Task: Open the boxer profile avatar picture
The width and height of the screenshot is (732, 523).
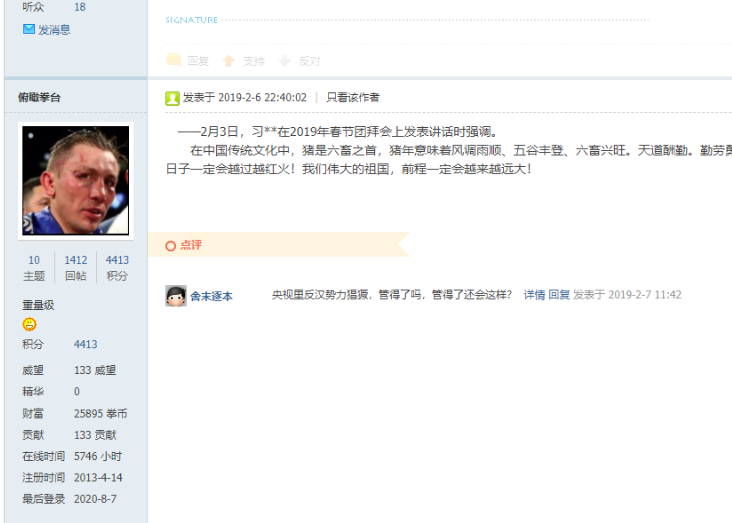Action: (x=76, y=180)
